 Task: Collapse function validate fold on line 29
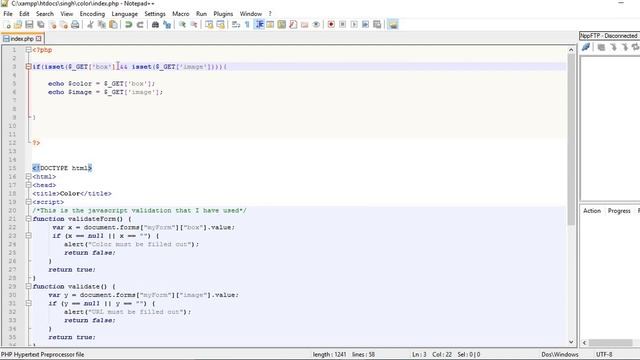[x=28, y=286]
